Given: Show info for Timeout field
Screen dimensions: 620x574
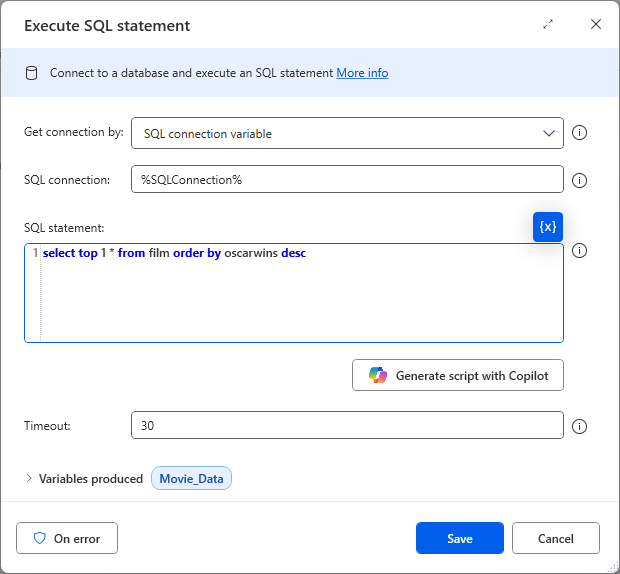Looking at the screenshot, I should pyautogui.click(x=579, y=427).
